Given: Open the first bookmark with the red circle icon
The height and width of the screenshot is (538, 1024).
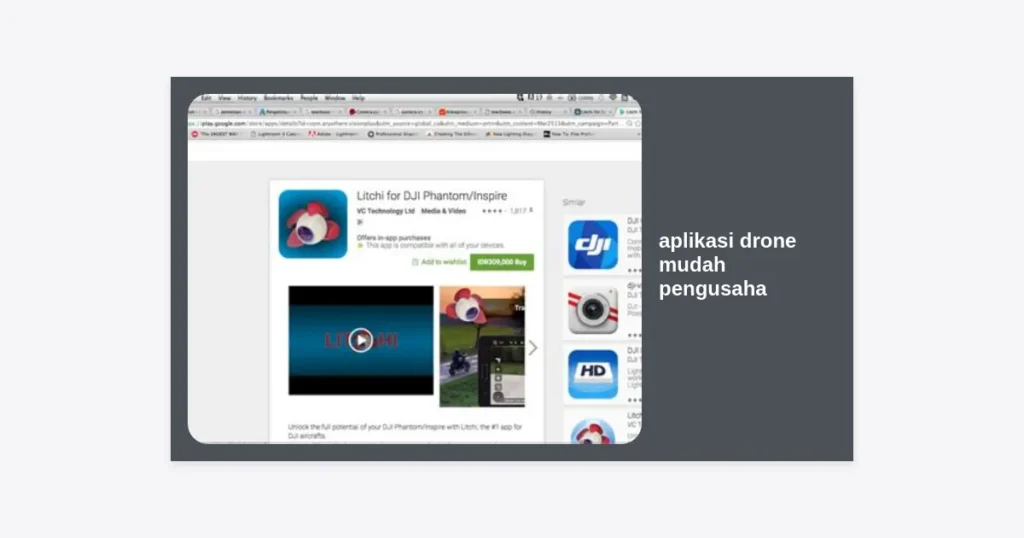Looking at the screenshot, I should 216,134.
